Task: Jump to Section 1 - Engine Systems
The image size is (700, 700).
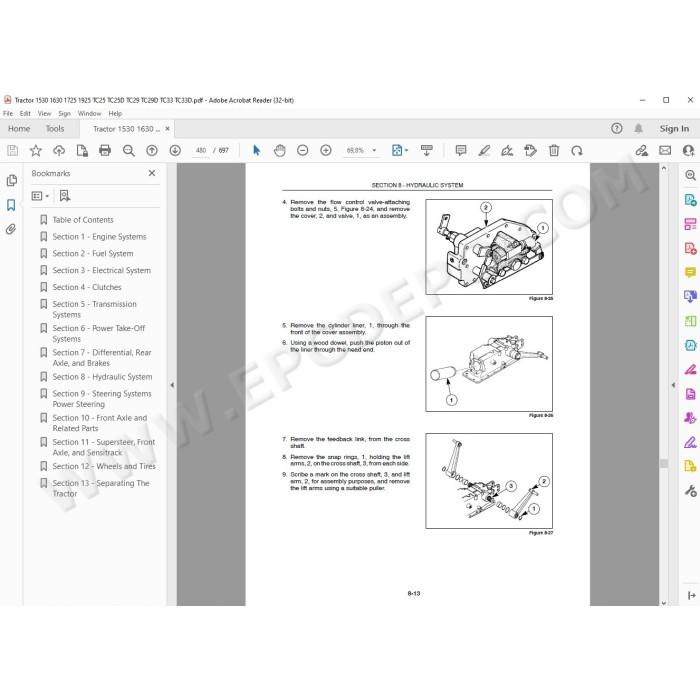Action: 99,237
